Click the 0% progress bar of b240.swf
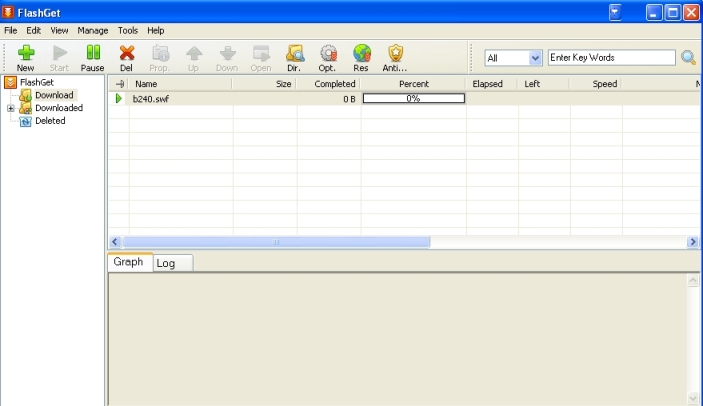 pos(413,99)
